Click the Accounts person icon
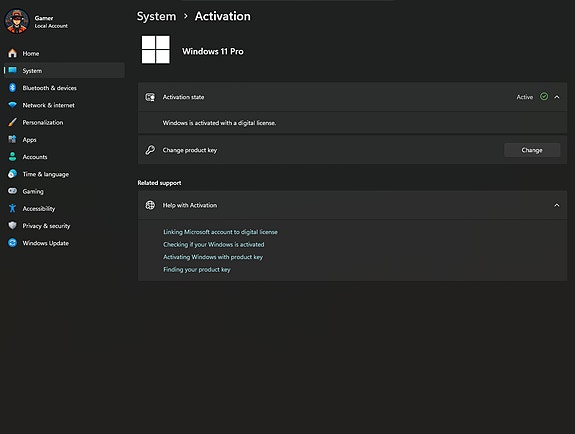Screen dimensions: 575x434 12,157
